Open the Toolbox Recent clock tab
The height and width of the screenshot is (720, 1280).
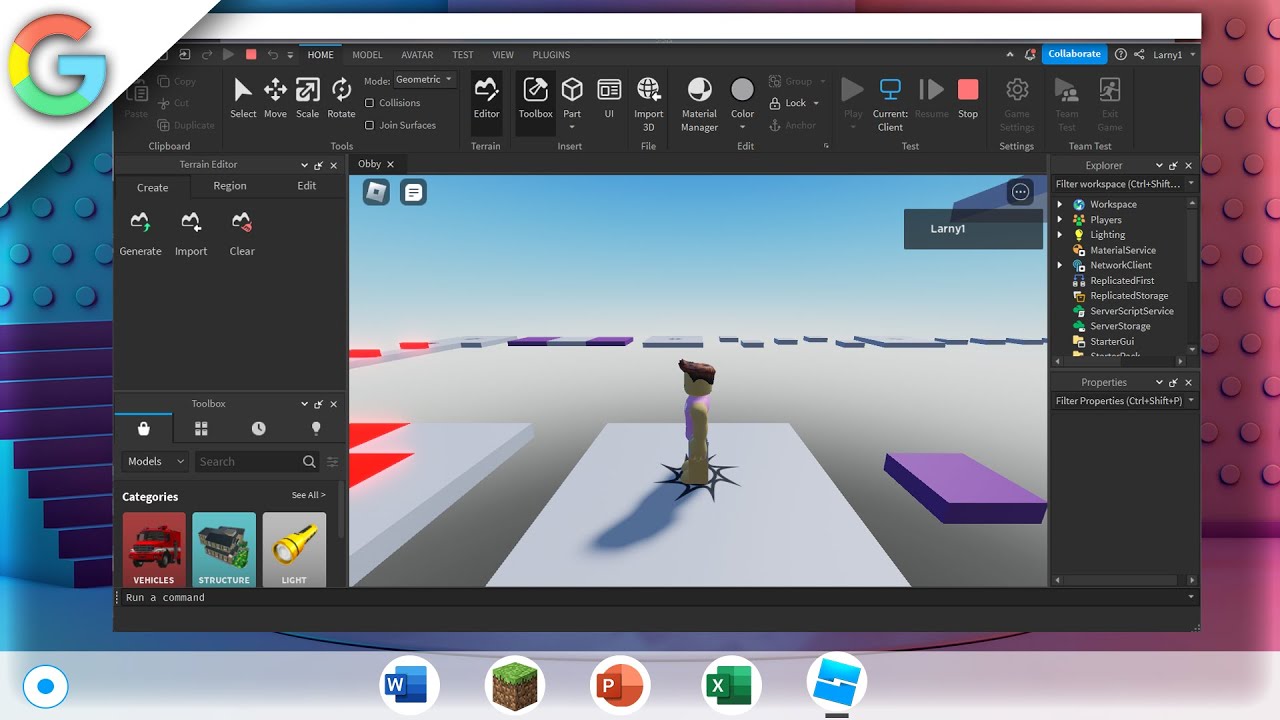point(259,428)
